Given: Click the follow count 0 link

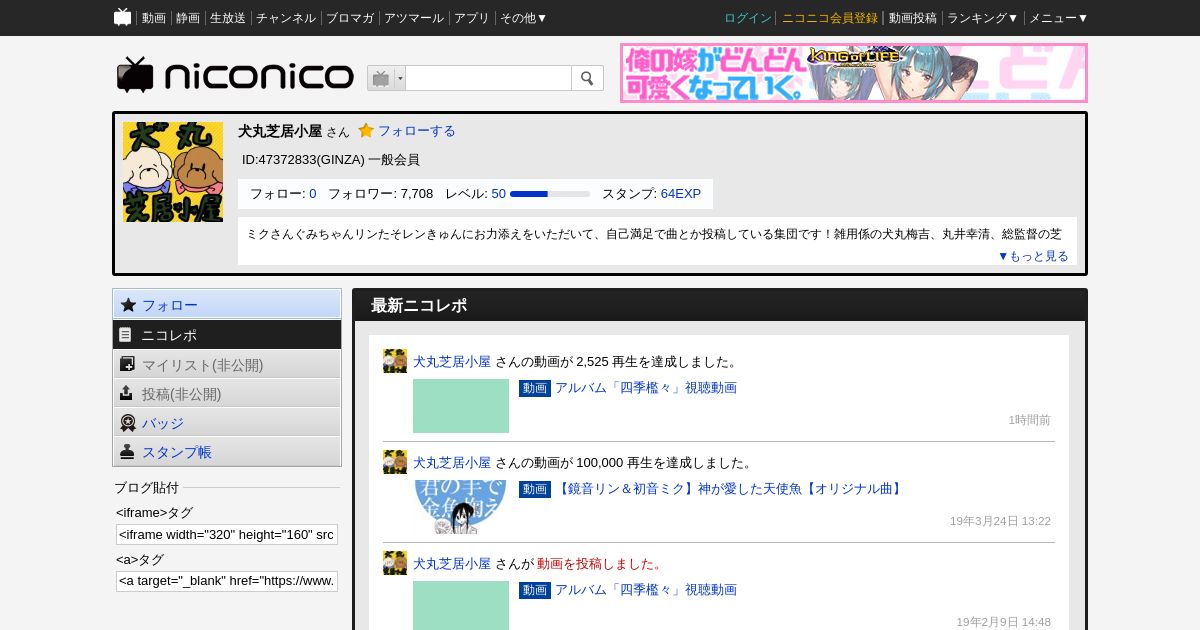Looking at the screenshot, I should (313, 194).
